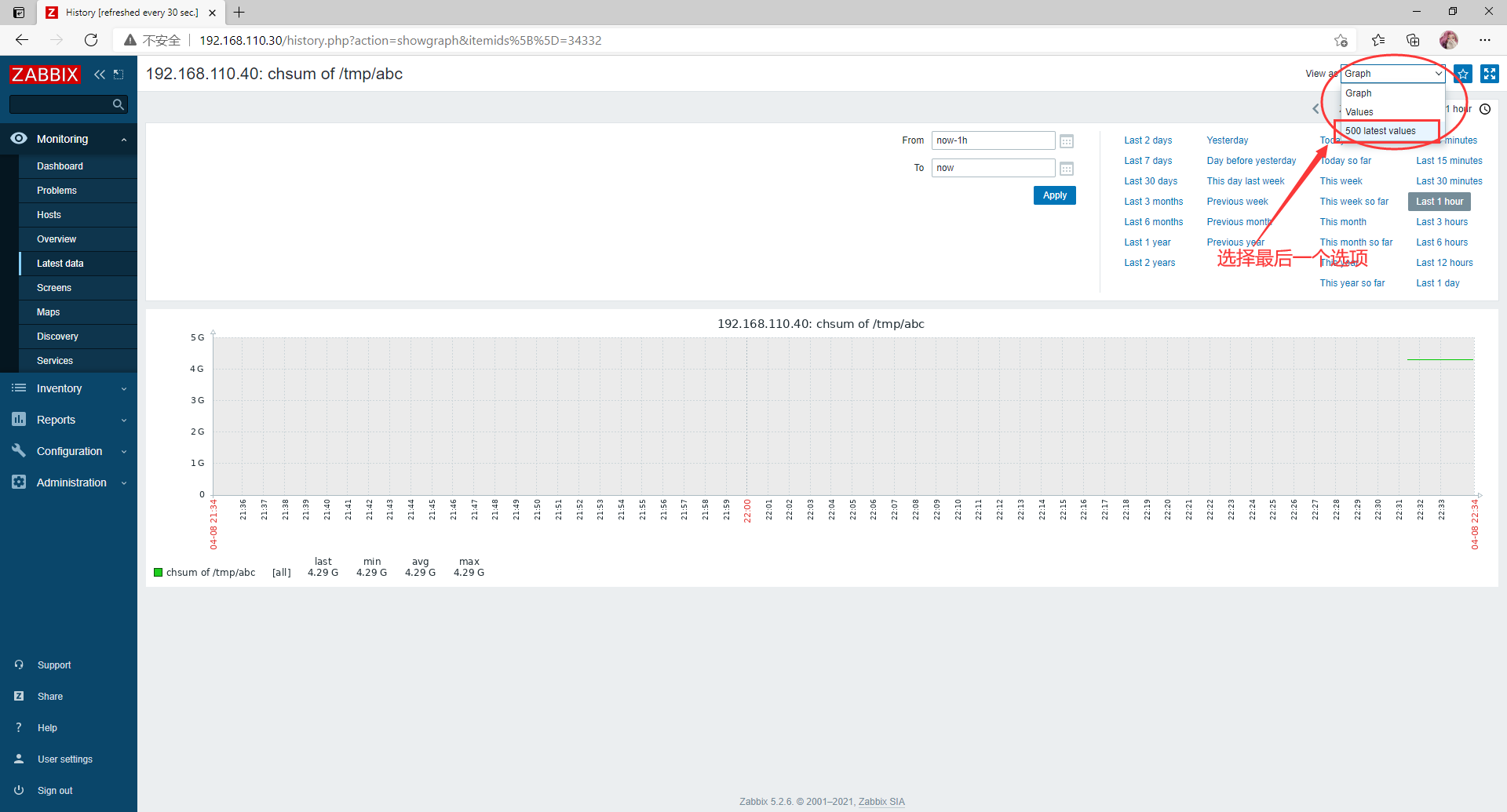Enter kiosk fullscreen mode icon
Screen dimensions: 1507x812
coord(1490,74)
